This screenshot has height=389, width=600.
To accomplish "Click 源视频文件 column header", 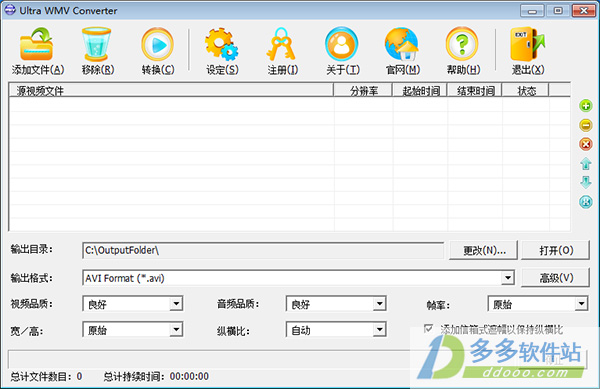I will tap(171, 91).
